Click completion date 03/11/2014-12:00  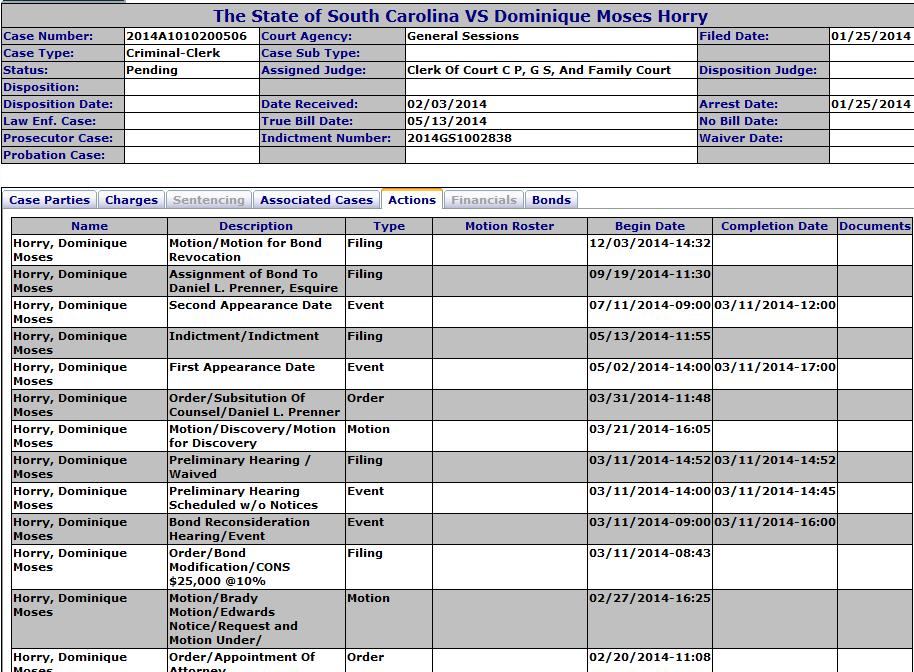coord(775,305)
